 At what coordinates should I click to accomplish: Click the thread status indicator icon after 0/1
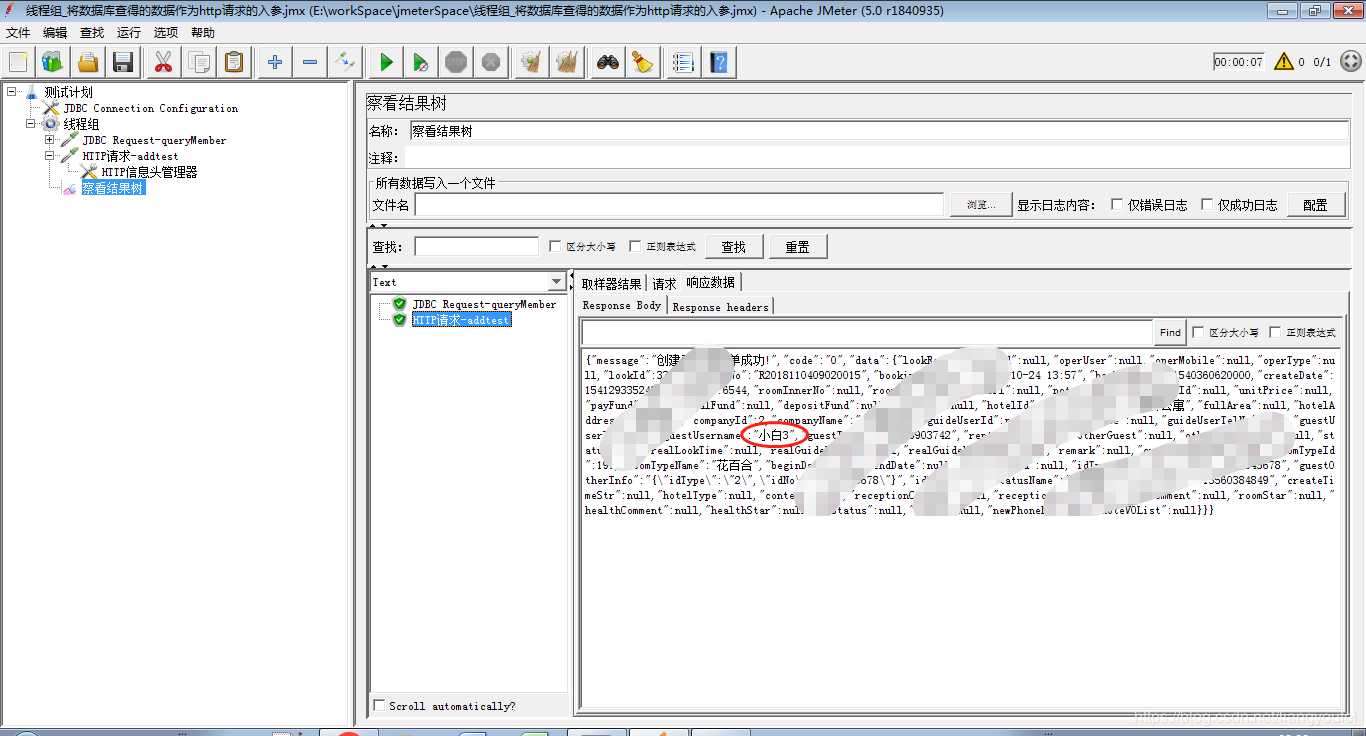1350,62
